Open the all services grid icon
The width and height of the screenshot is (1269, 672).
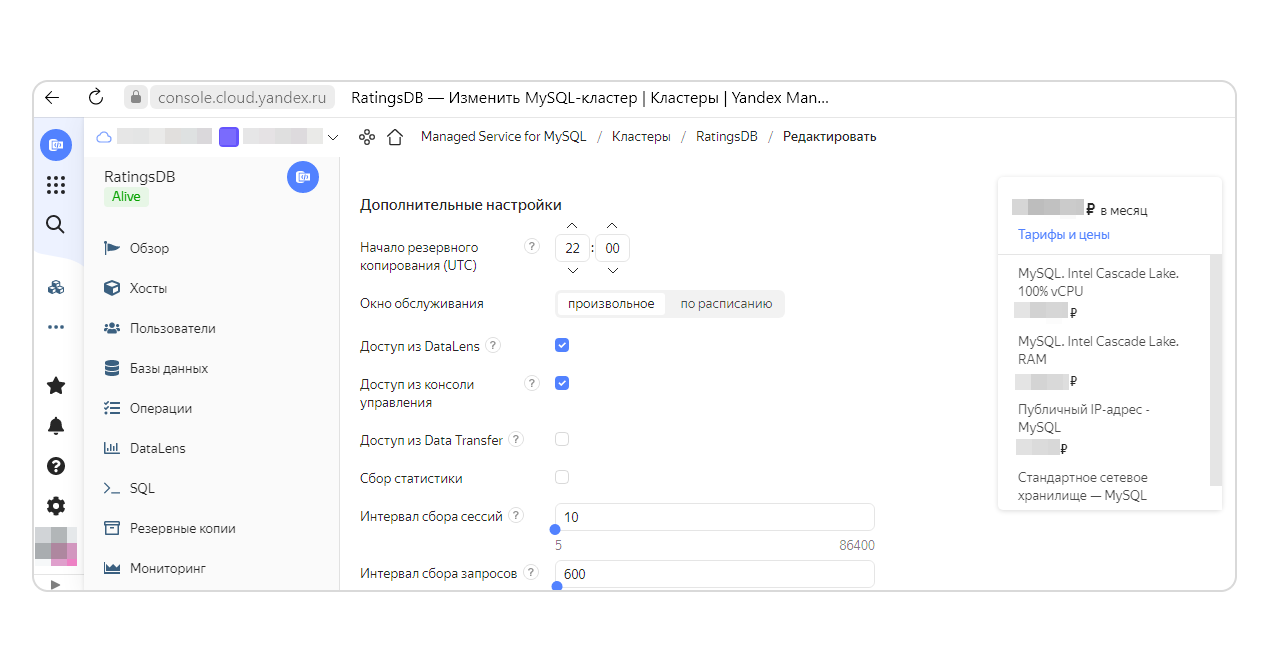[x=56, y=185]
